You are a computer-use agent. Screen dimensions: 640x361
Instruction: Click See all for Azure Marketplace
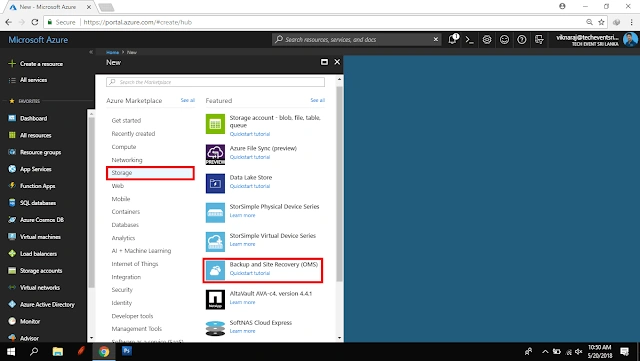tap(188, 100)
